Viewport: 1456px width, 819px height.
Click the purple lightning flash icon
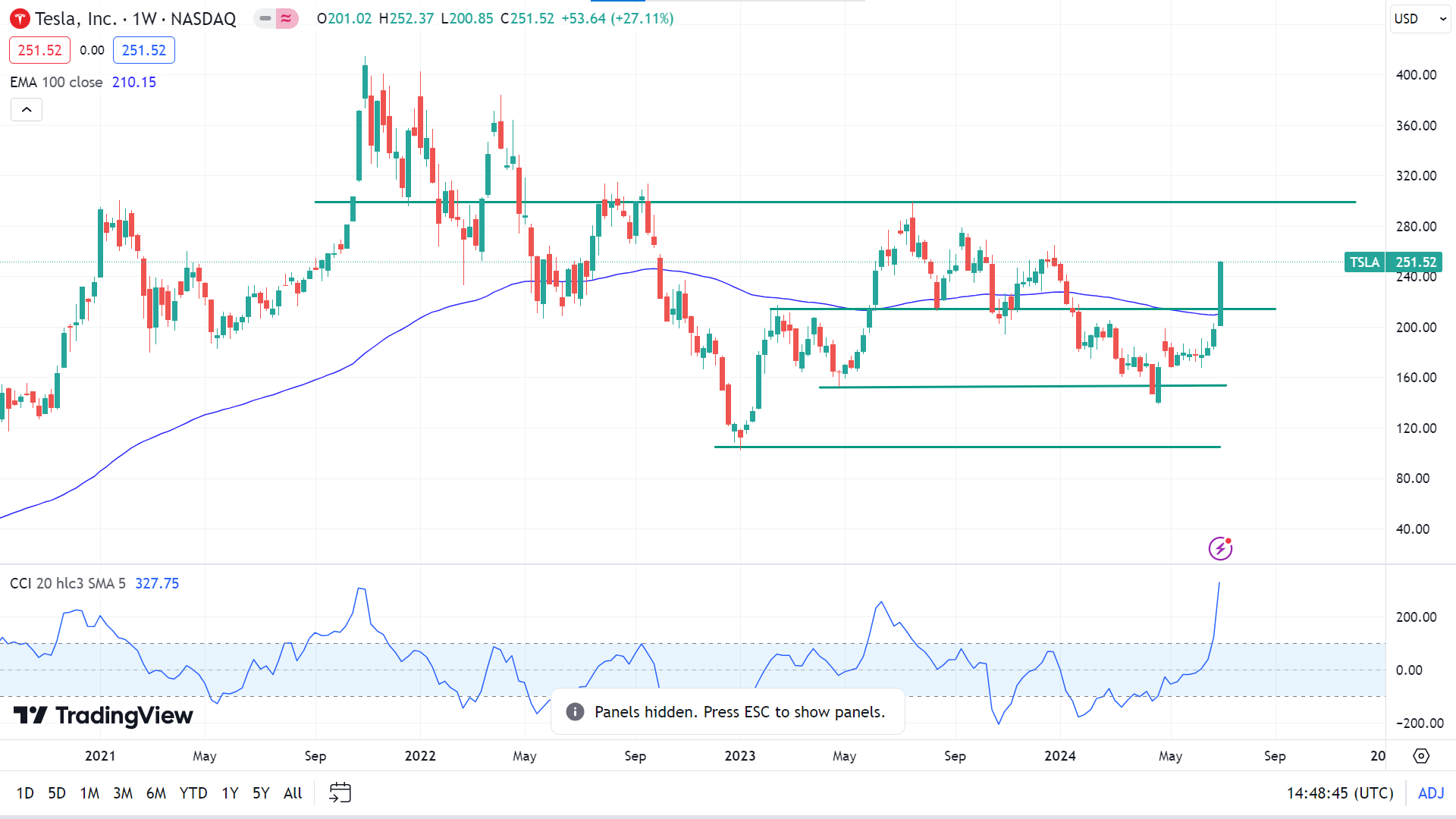1220,548
